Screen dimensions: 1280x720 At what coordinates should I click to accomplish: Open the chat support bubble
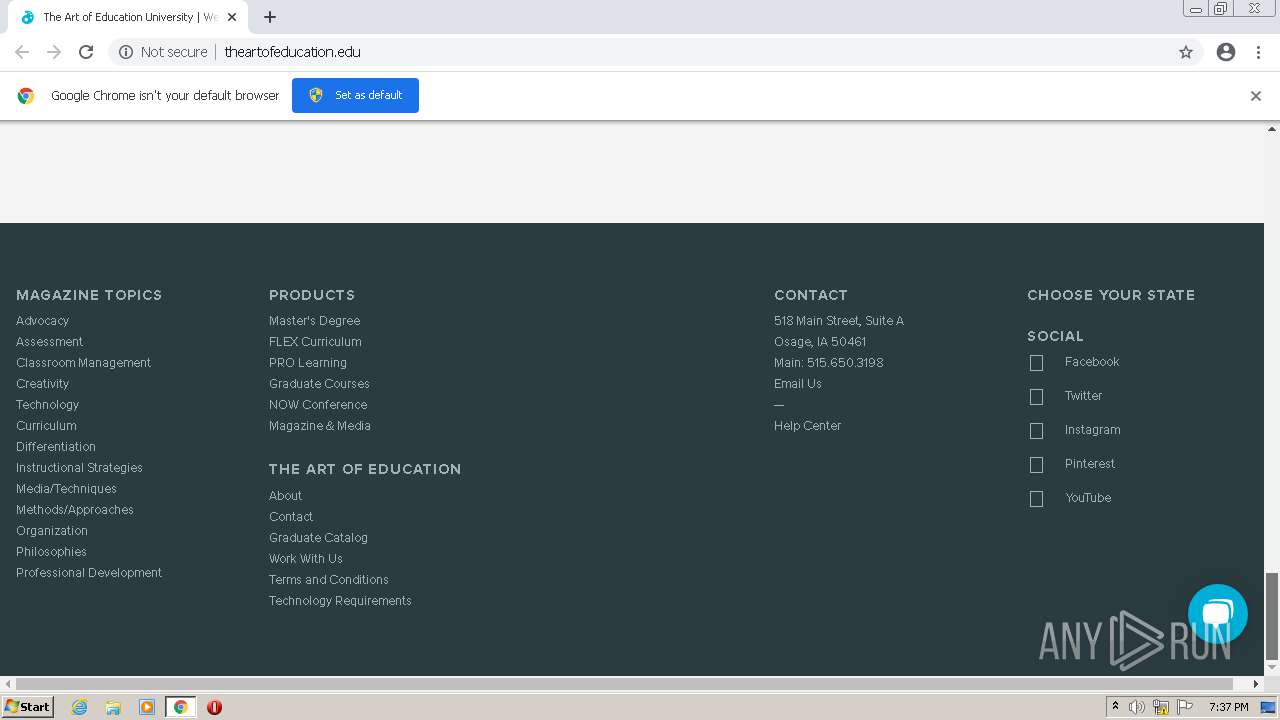click(1218, 614)
